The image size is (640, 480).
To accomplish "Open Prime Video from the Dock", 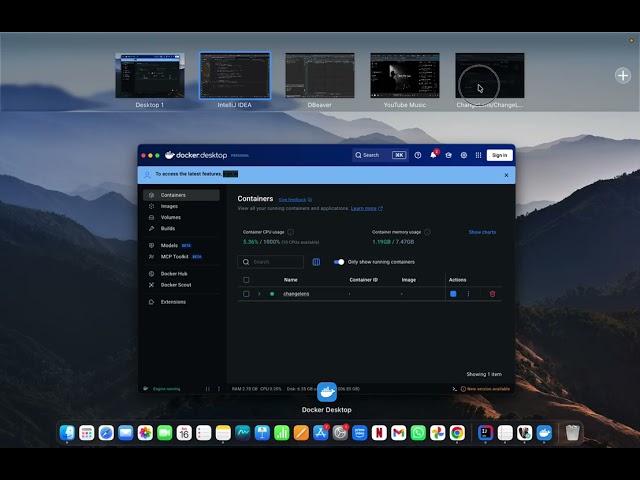I will click(360, 433).
